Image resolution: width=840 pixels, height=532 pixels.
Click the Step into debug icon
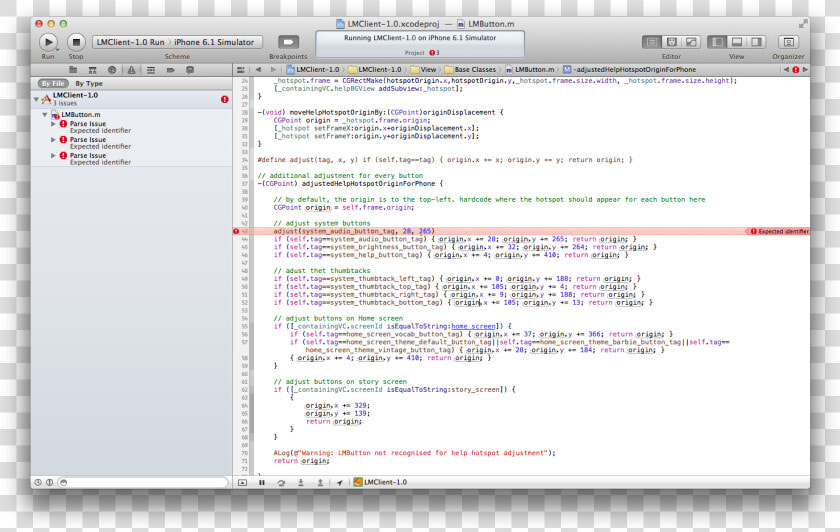pos(301,482)
